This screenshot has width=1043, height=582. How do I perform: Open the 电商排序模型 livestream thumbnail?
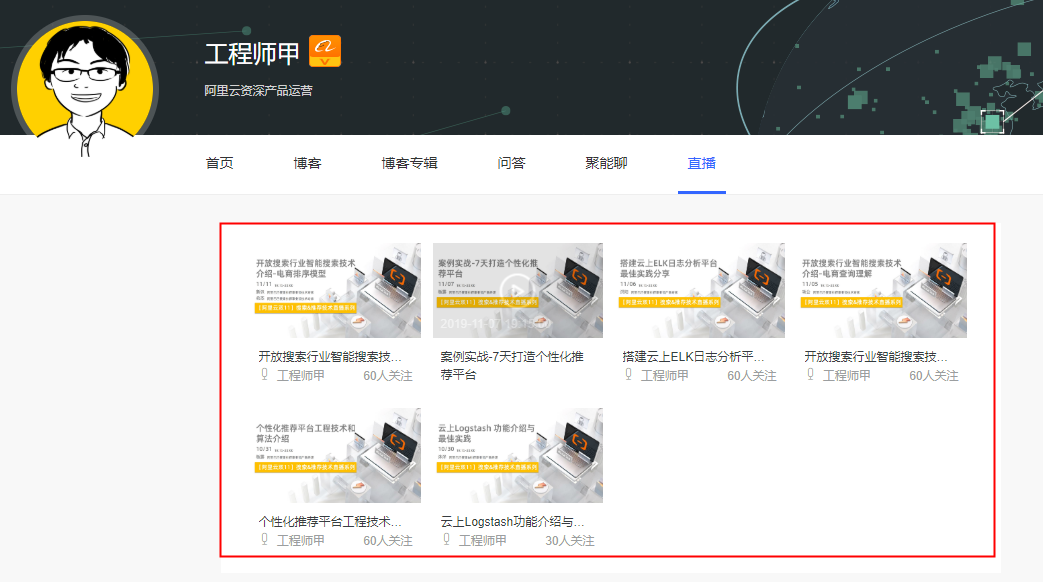coord(337,290)
